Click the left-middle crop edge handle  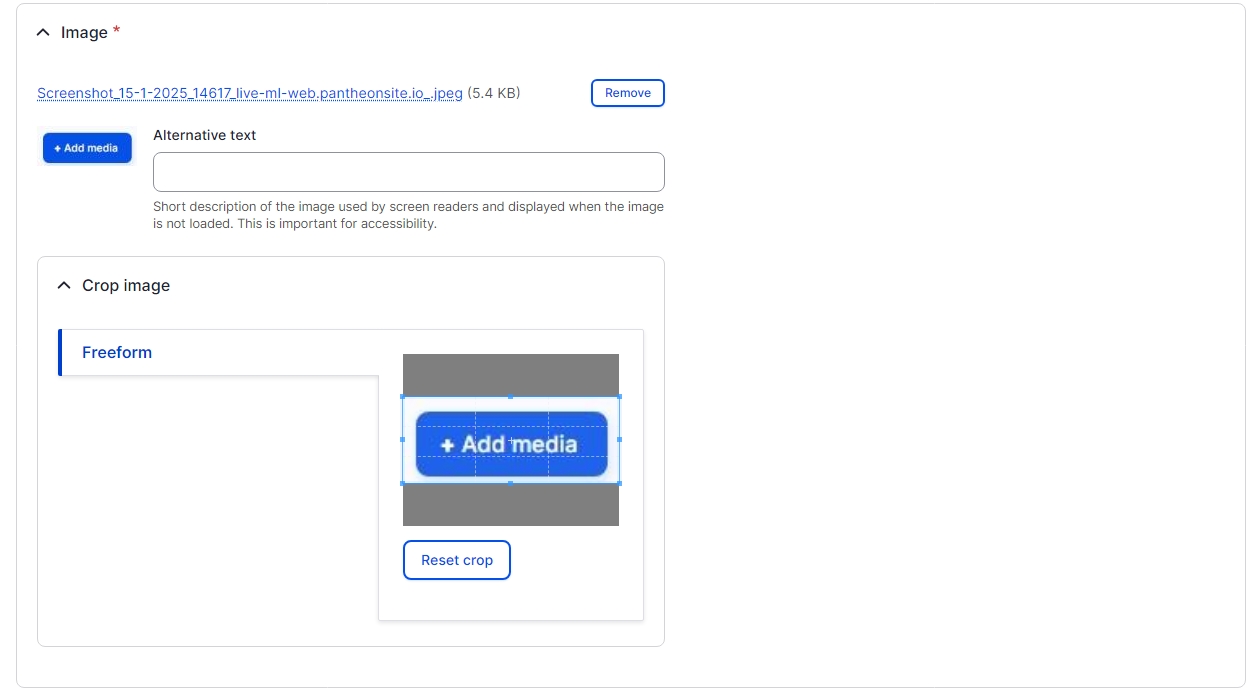[x=403, y=439]
